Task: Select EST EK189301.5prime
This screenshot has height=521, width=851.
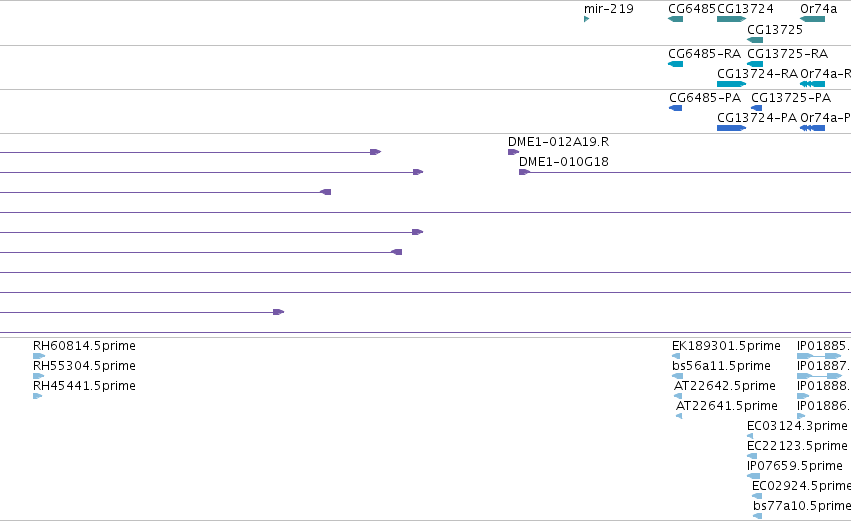Action: click(x=676, y=356)
